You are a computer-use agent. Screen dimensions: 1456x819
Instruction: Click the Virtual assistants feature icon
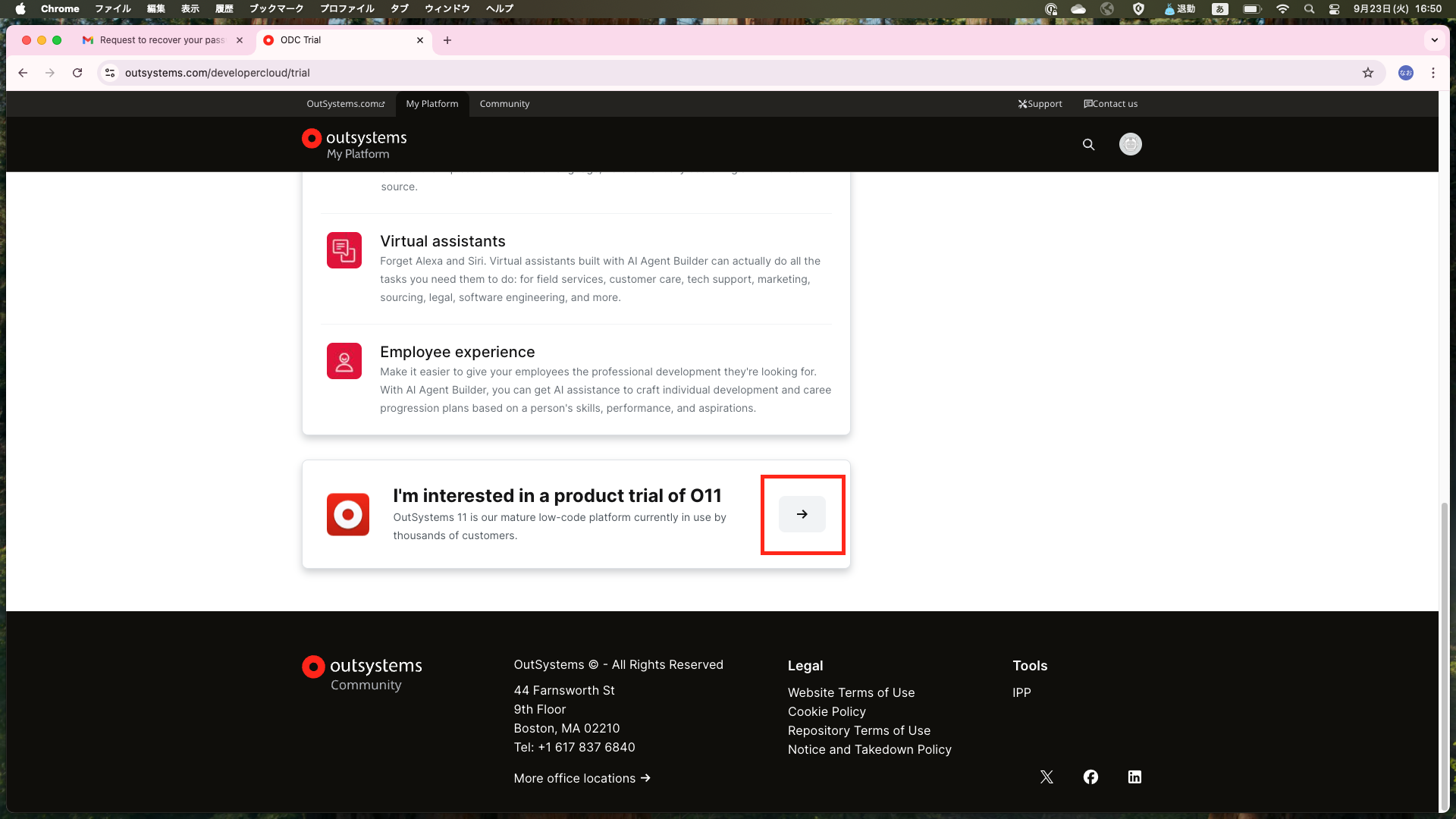tap(344, 250)
